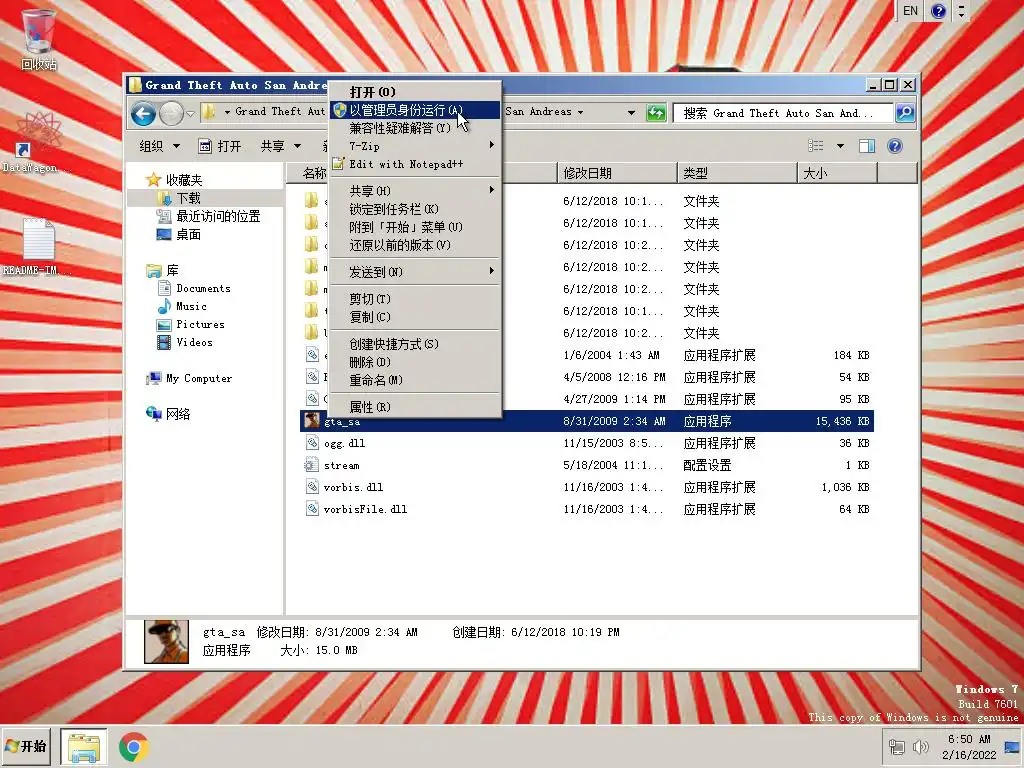Choose Create shortcut (创建快捷方式)

pyautogui.click(x=415, y=344)
